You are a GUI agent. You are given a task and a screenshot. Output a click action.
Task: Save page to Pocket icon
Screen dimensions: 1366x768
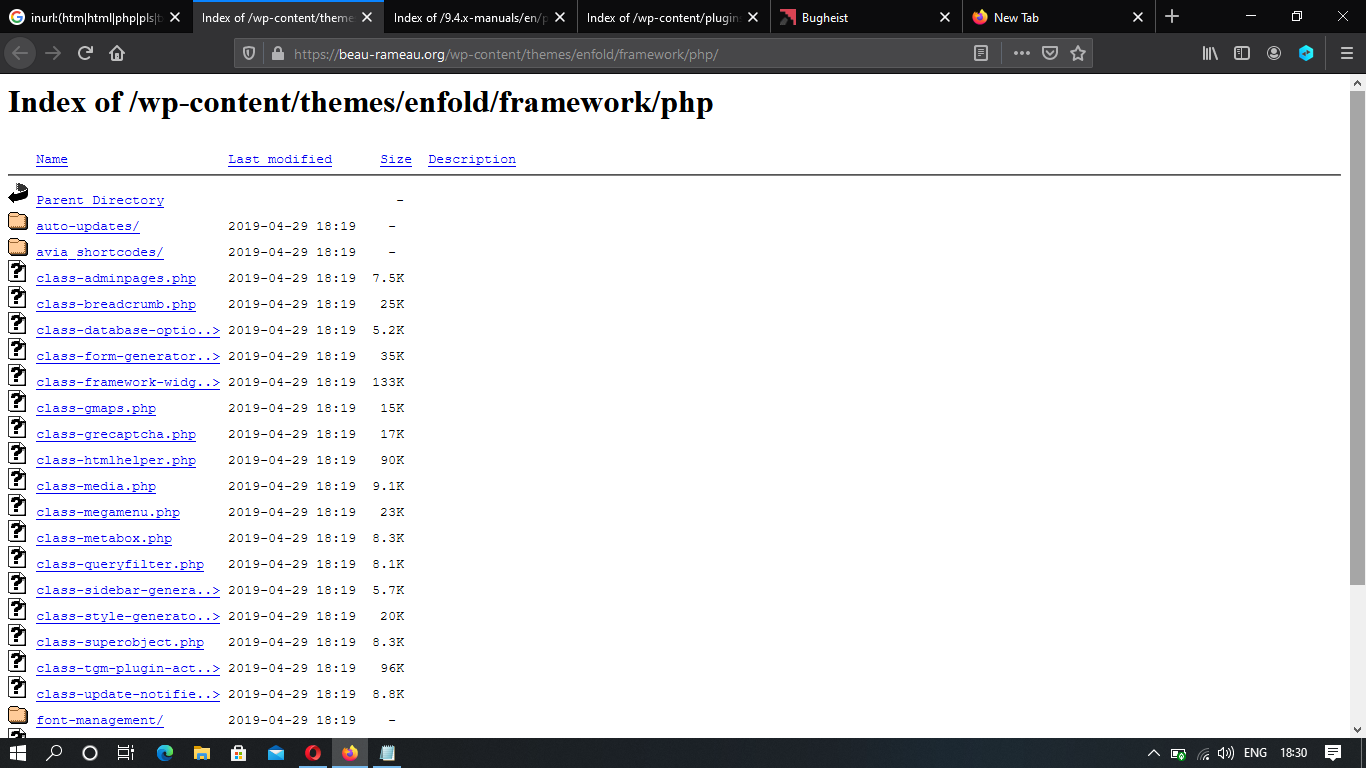pyautogui.click(x=1050, y=54)
